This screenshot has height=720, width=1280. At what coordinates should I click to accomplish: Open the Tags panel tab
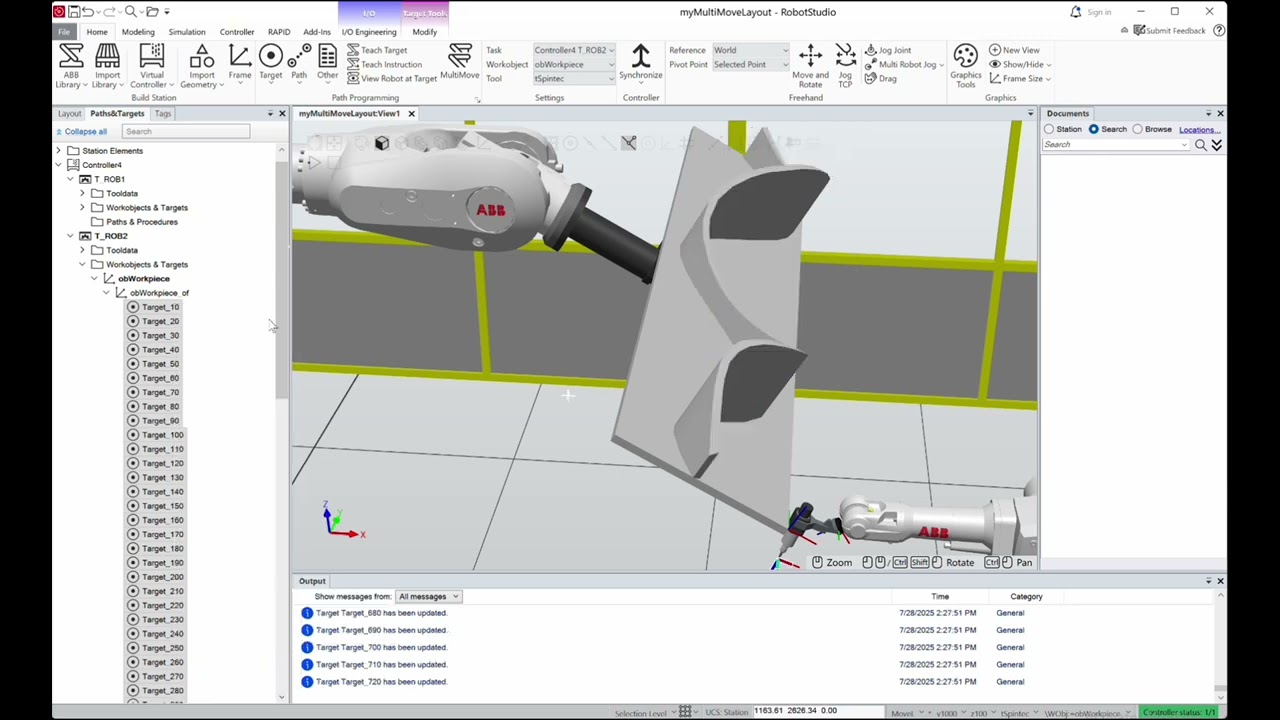[x=163, y=114]
